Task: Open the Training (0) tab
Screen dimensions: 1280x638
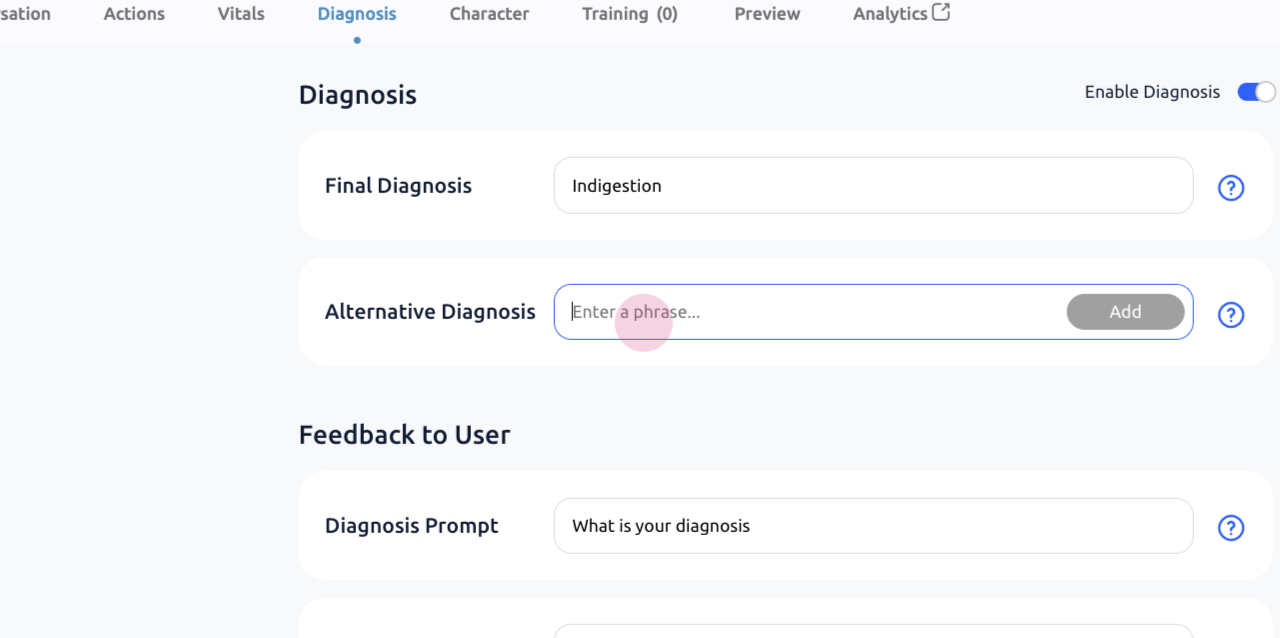Action: (629, 14)
